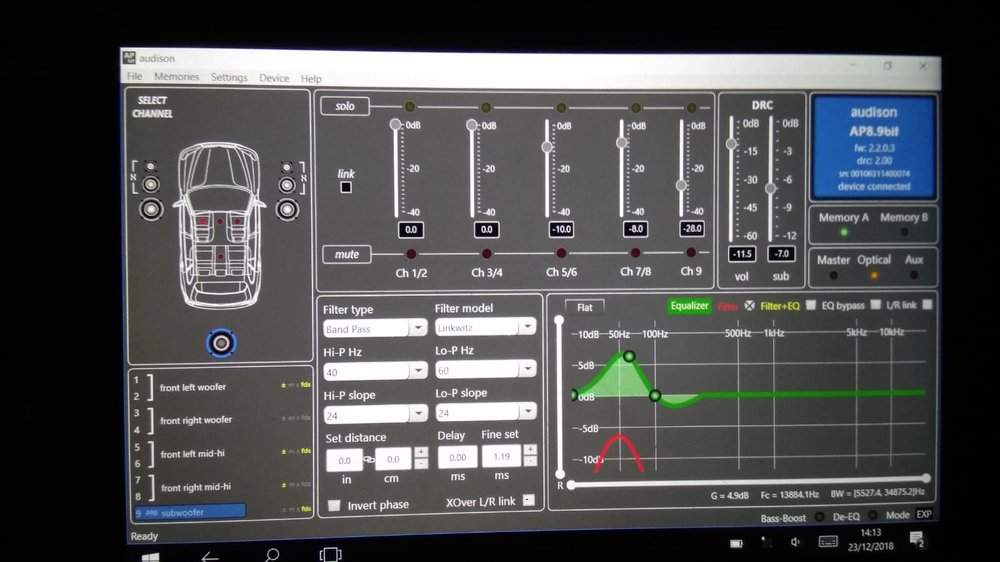This screenshot has height=562, width=1000.
Task: Mute channel Ch 5/6 indicator
Action: point(561,253)
